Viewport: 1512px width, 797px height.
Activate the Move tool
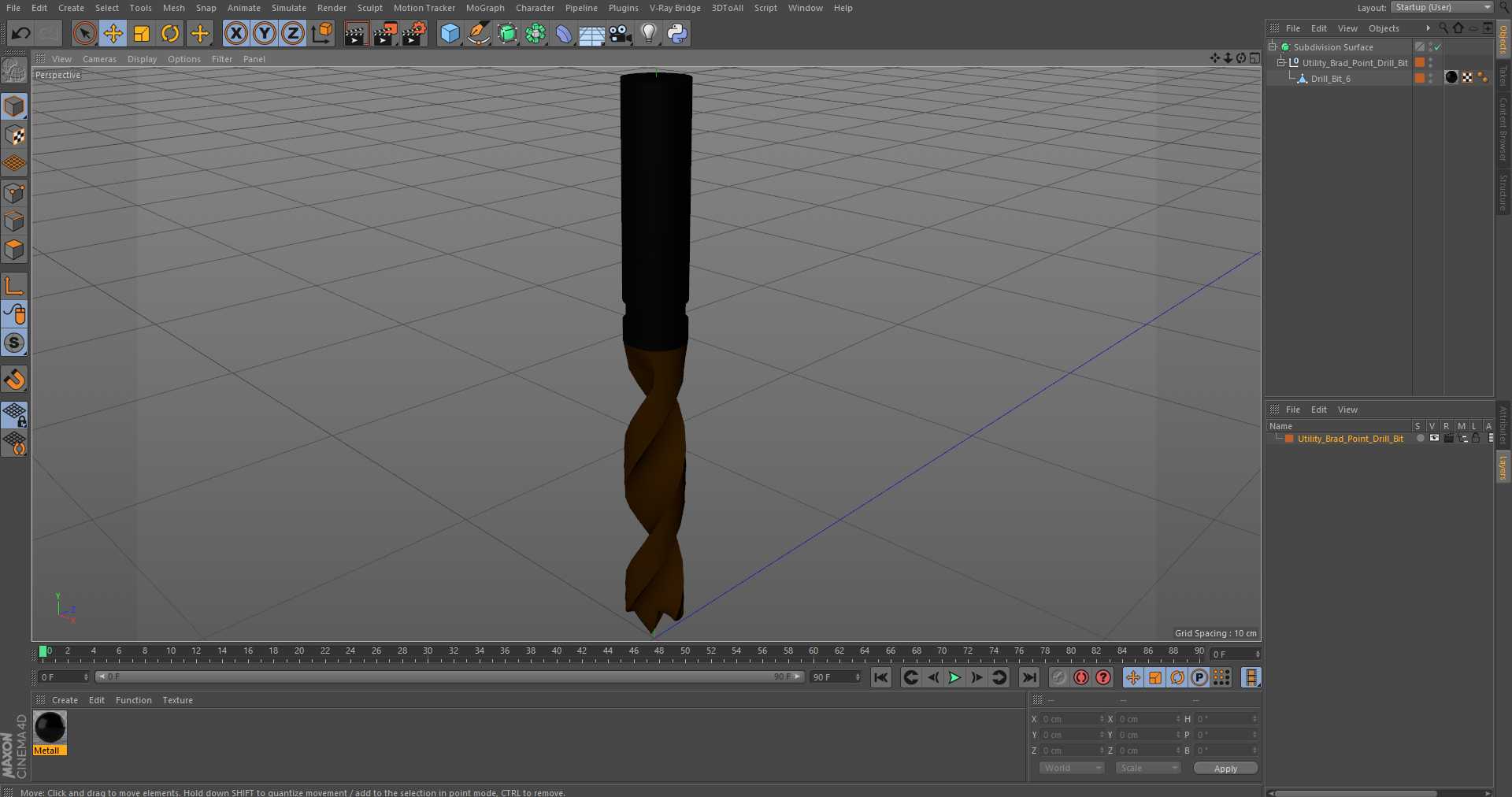coord(113,33)
